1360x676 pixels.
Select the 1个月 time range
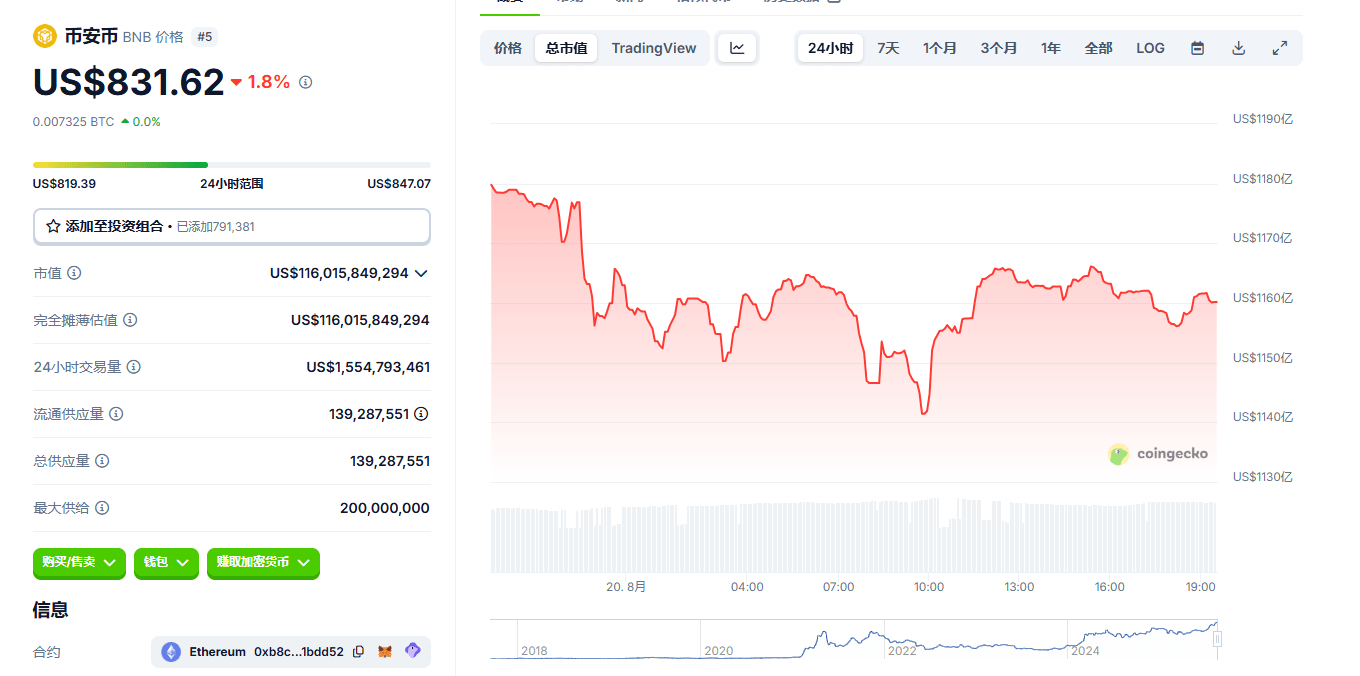pyautogui.click(x=940, y=48)
